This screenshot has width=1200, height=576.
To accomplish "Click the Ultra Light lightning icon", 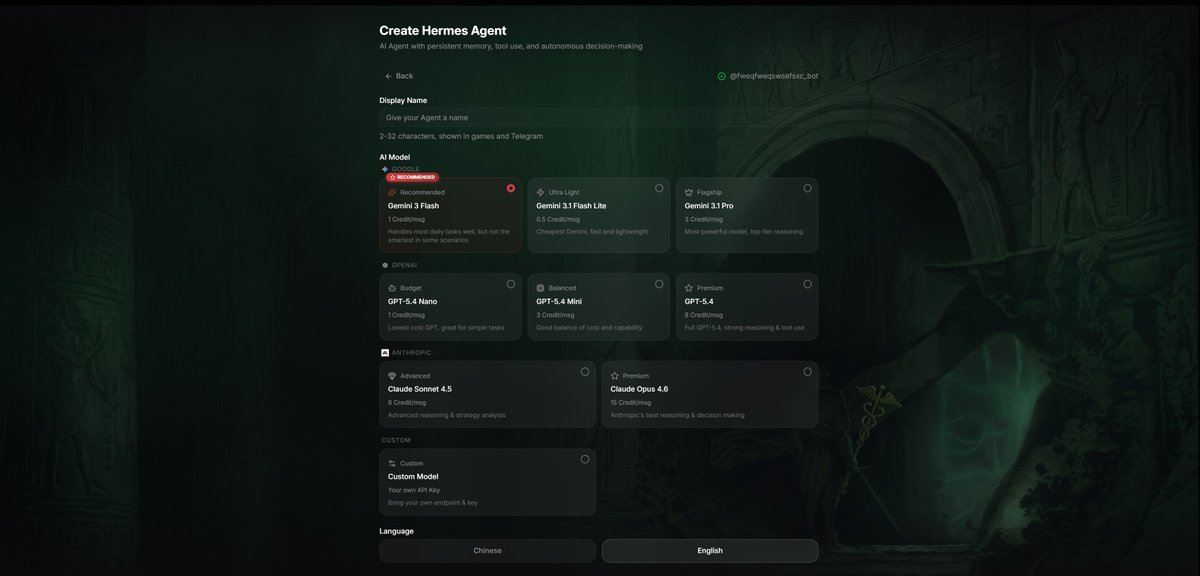I will (x=540, y=192).
